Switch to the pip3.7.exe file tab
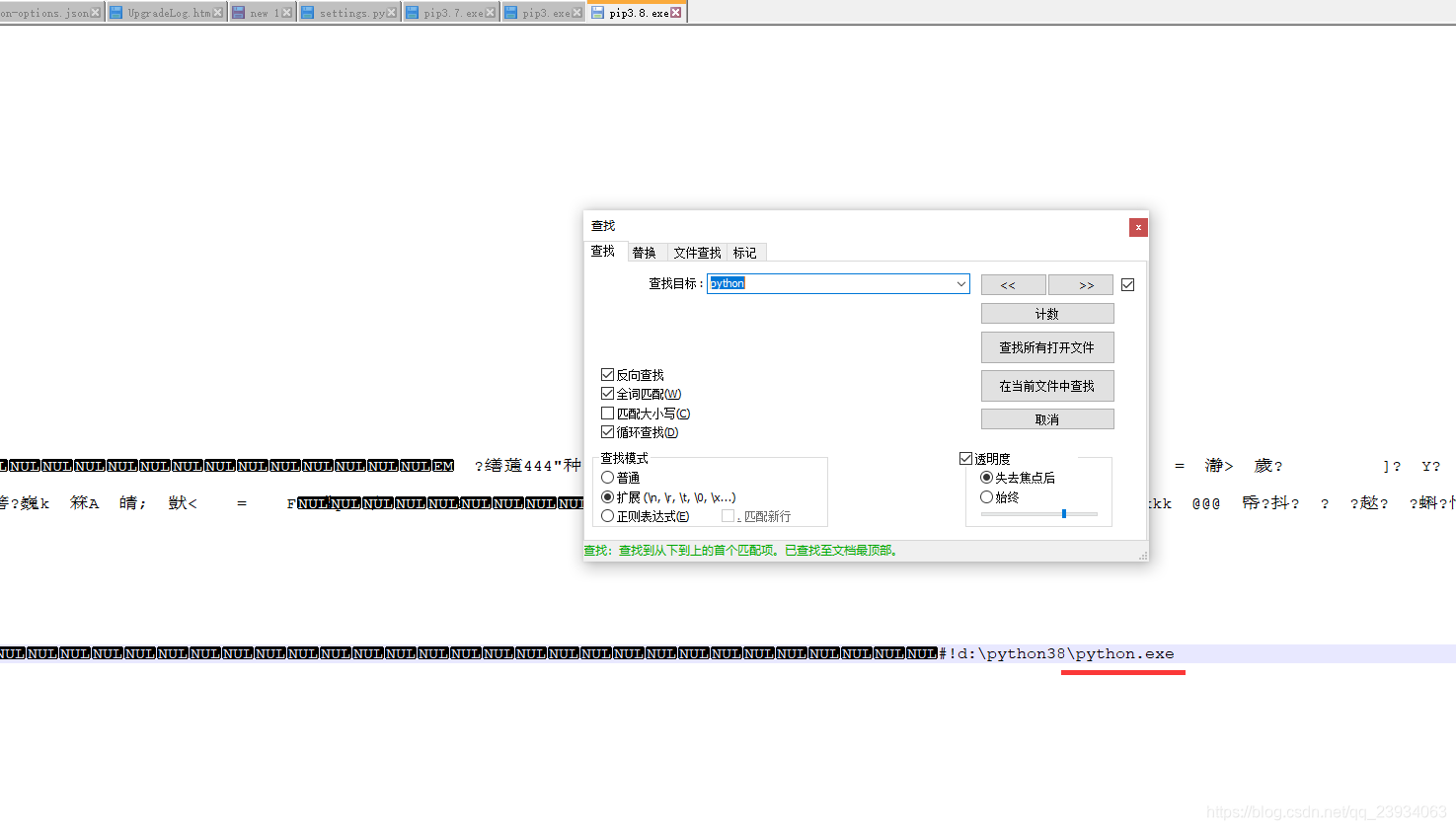 point(451,13)
